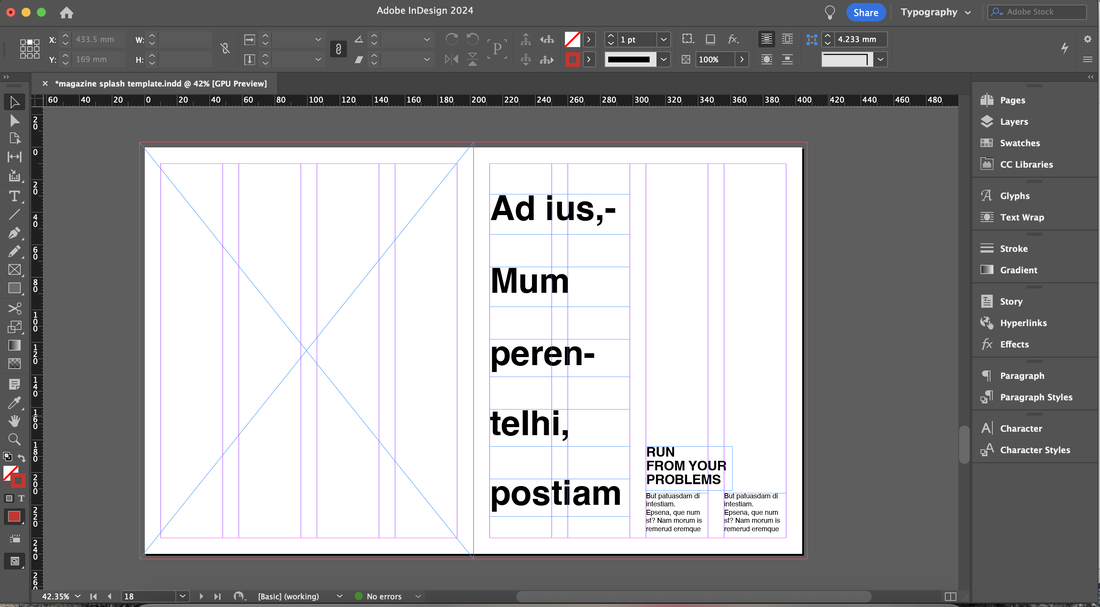Select the Pencil tool
This screenshot has height=607, width=1100.
tap(14, 251)
